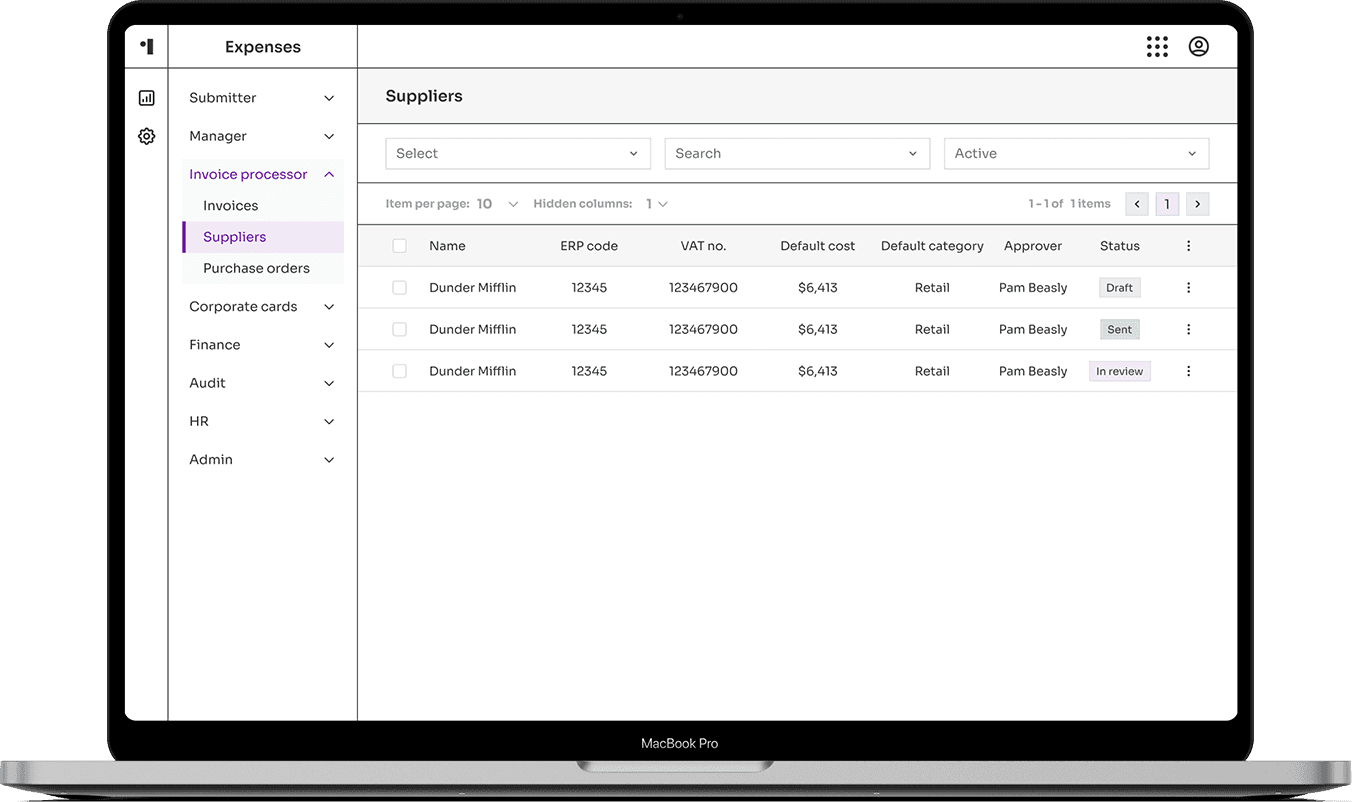Expand the Finance section
The image size is (1364, 802).
(263, 345)
